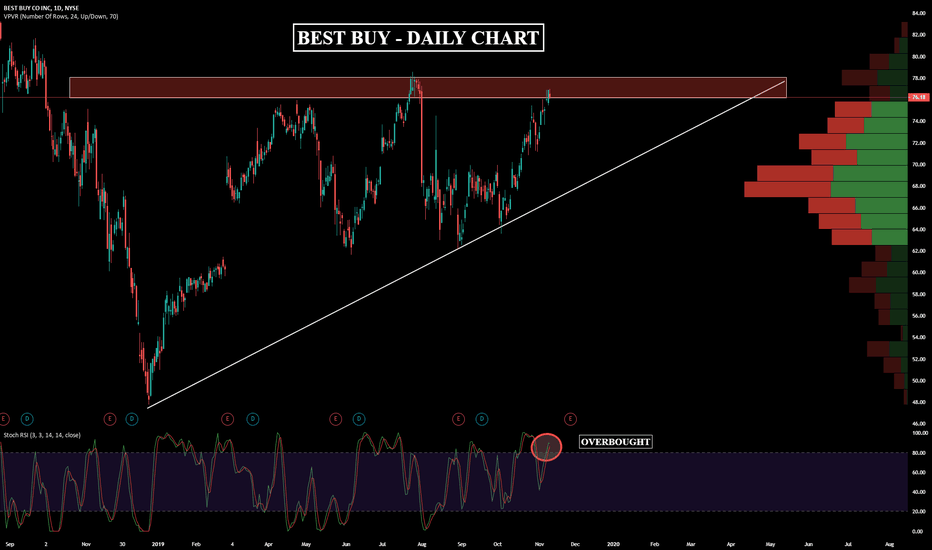Image resolution: width=932 pixels, height=550 pixels.
Task: Click the 30 date label on the time axis
Action: (122, 544)
